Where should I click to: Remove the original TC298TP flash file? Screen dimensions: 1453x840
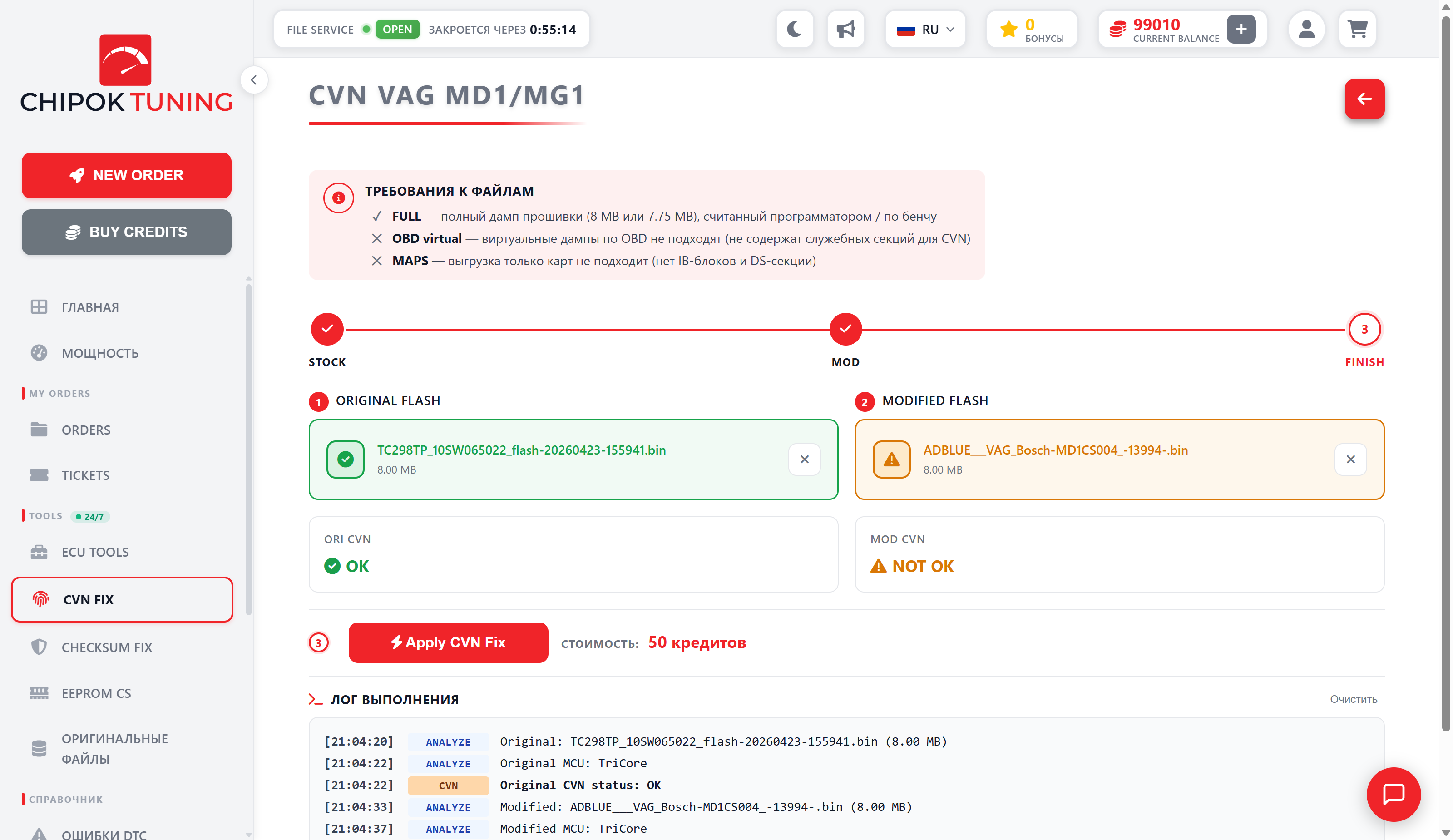point(804,460)
